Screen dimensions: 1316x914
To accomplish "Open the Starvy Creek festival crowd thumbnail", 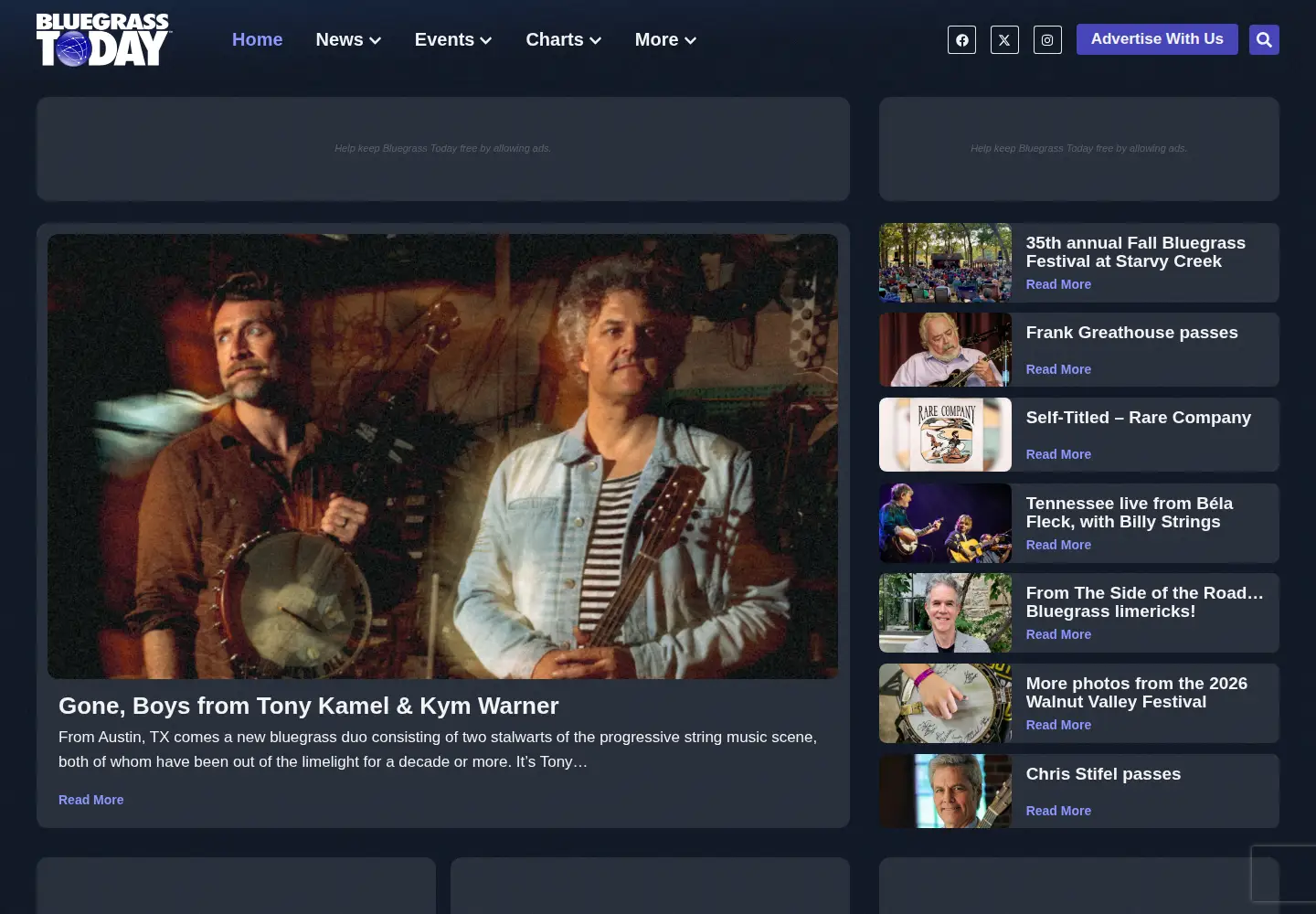I will tap(945, 262).
